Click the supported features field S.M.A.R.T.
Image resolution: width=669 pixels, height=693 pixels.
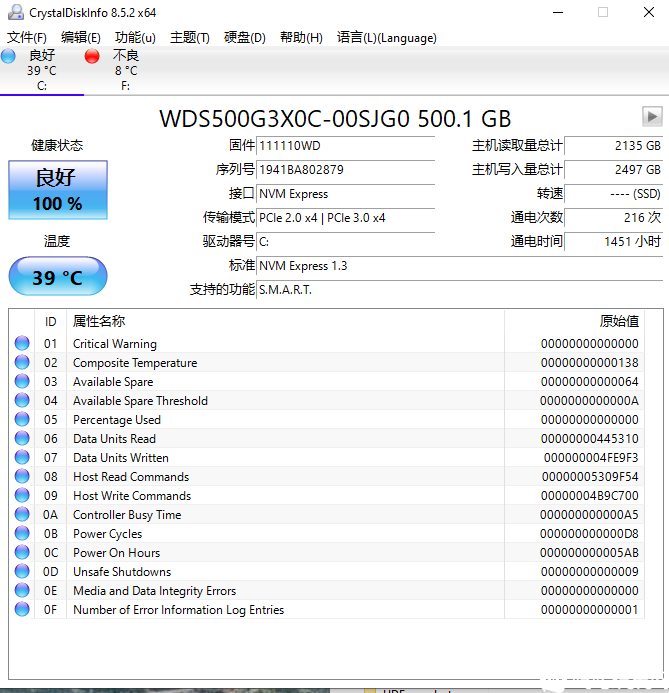point(460,290)
